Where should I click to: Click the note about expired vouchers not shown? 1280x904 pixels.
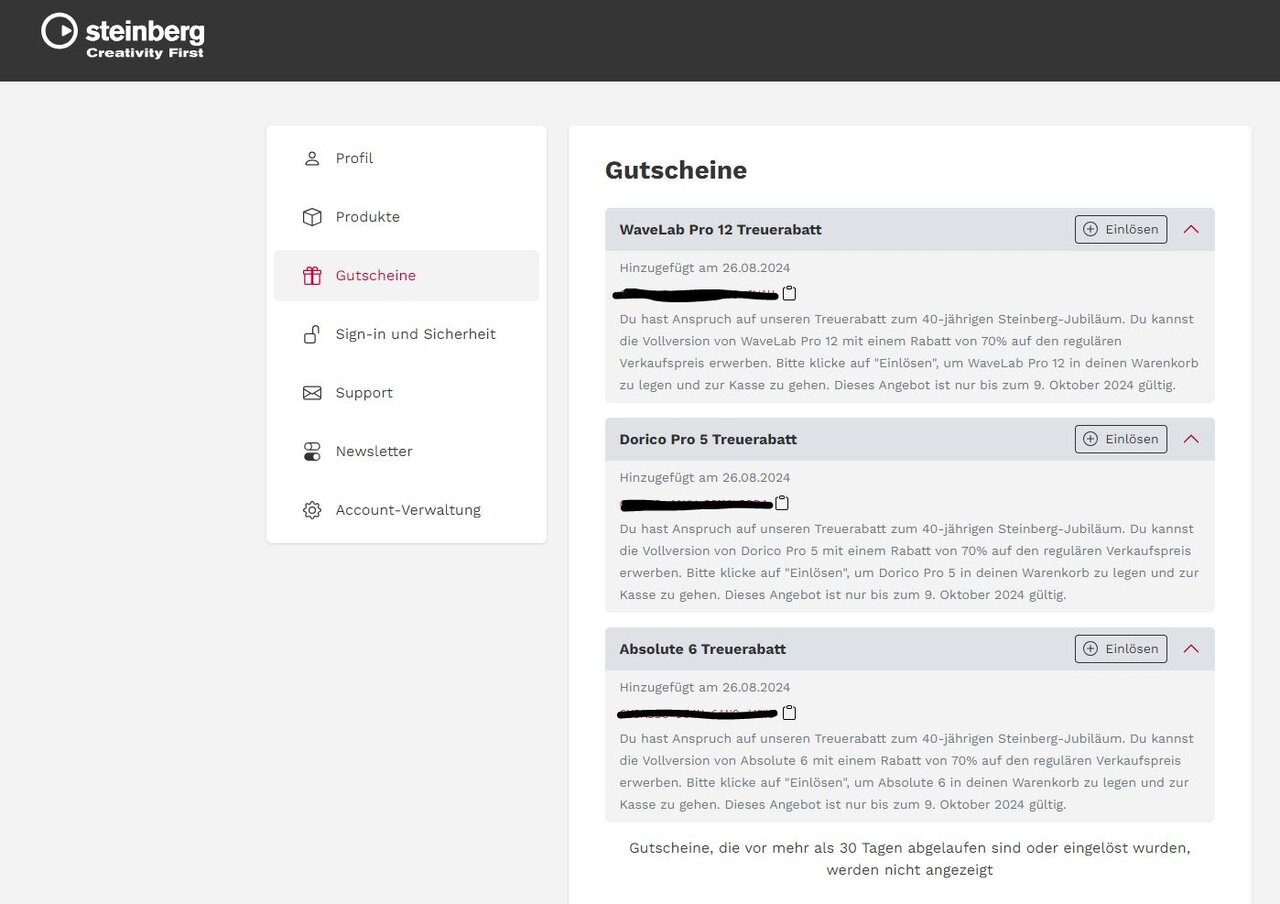[x=910, y=859]
